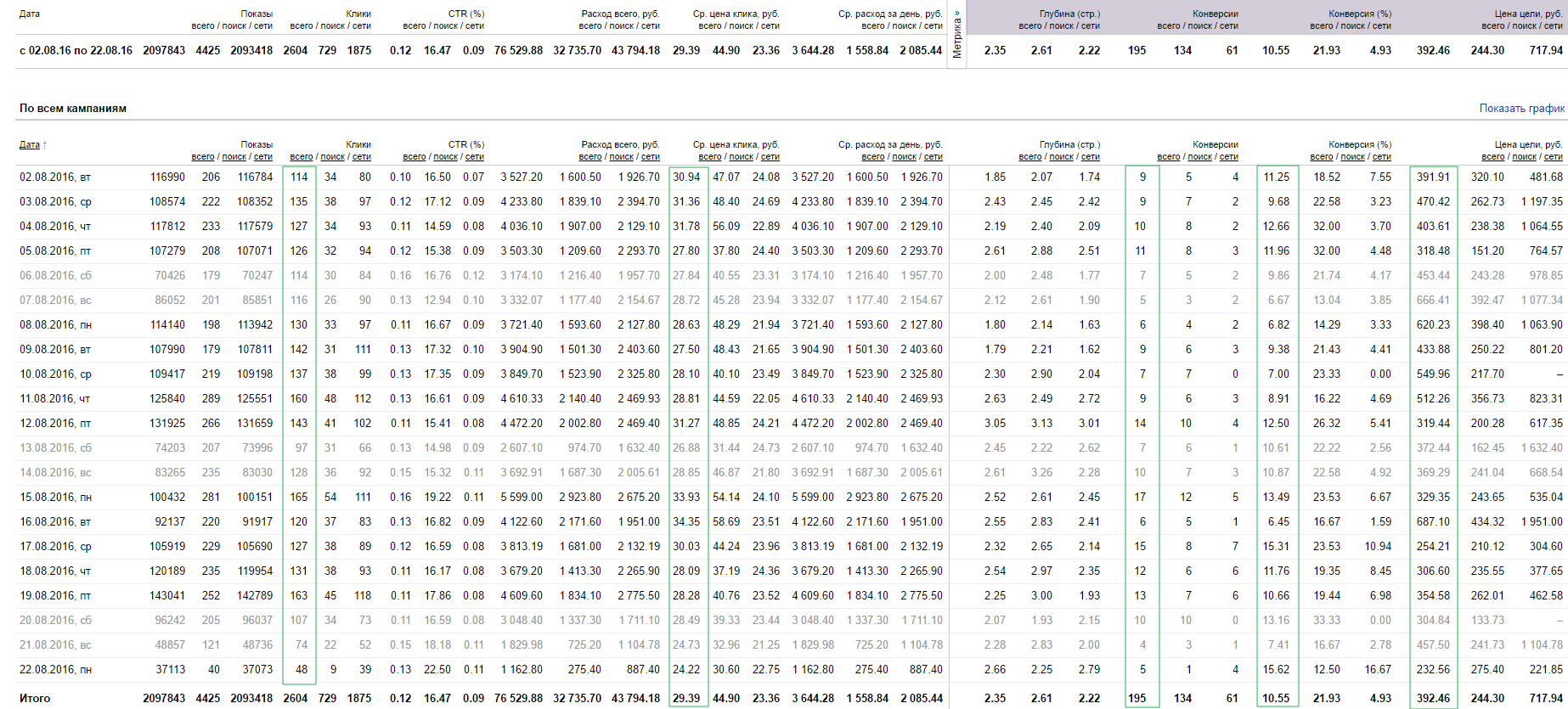1568x709 pixels.
Task: Sort by Ср. расход за день всего link, campaigns table
Action: [x=873, y=157]
